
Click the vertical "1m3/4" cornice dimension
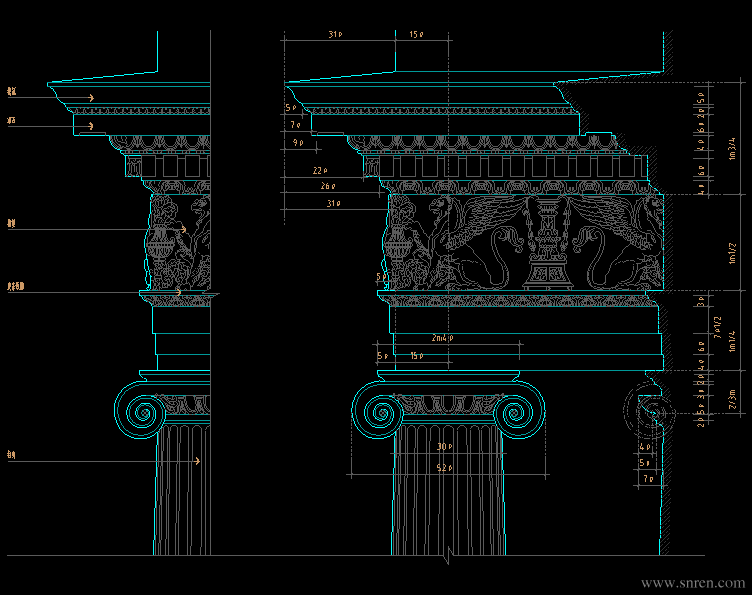[732, 149]
